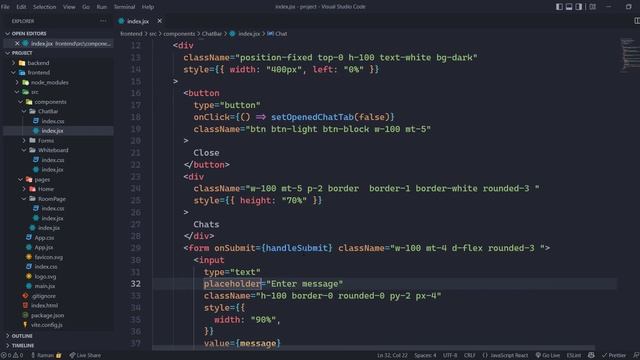Viewport: 640px width, 360px height.
Task: Open the Customize Layout icon
Action: (593, 7)
